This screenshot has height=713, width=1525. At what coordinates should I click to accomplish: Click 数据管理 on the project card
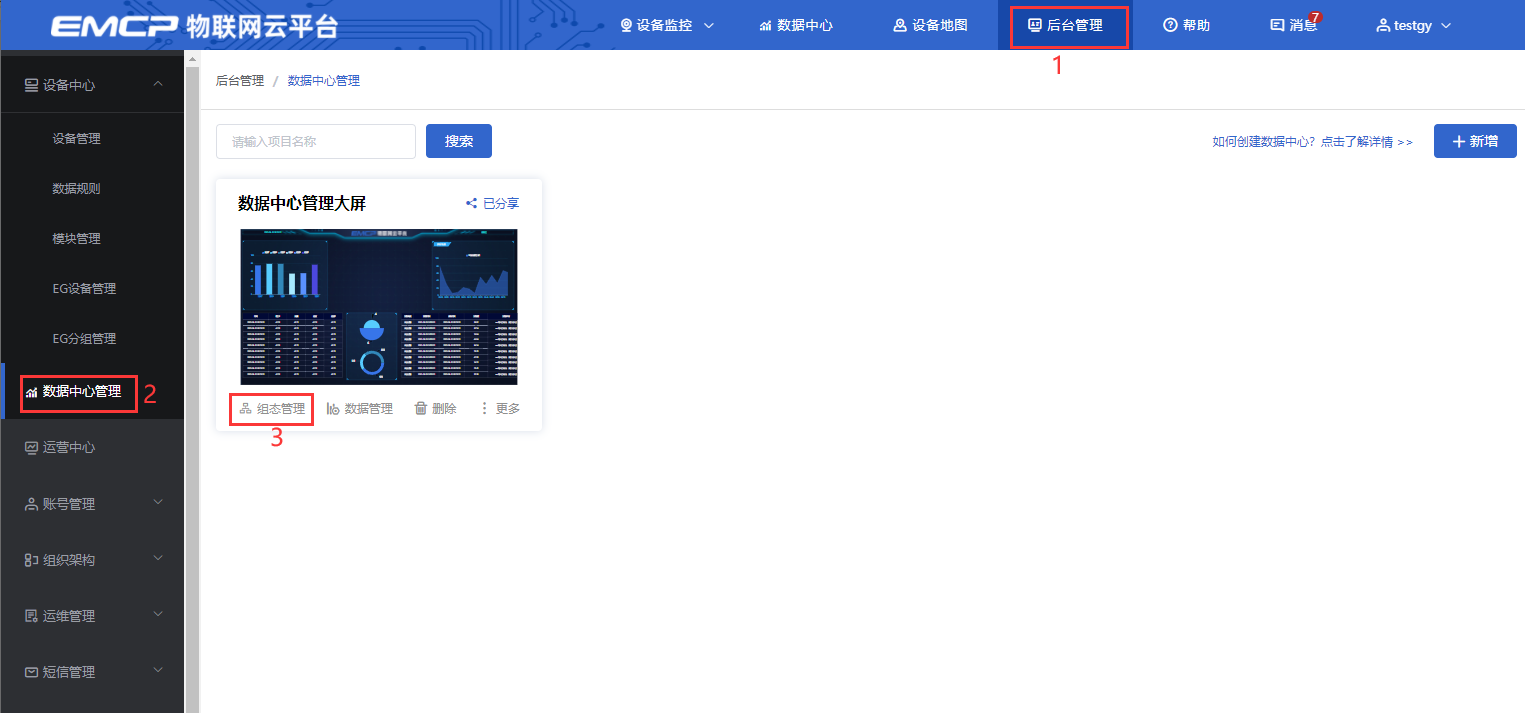coord(360,409)
